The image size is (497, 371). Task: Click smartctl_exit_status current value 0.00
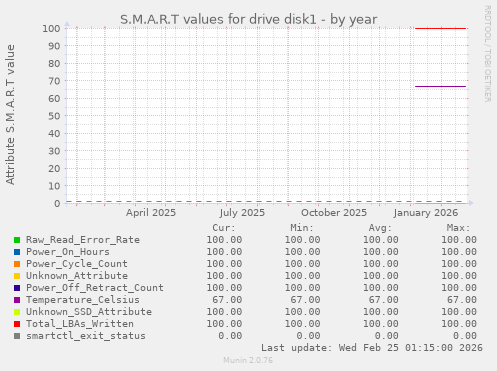point(230,336)
